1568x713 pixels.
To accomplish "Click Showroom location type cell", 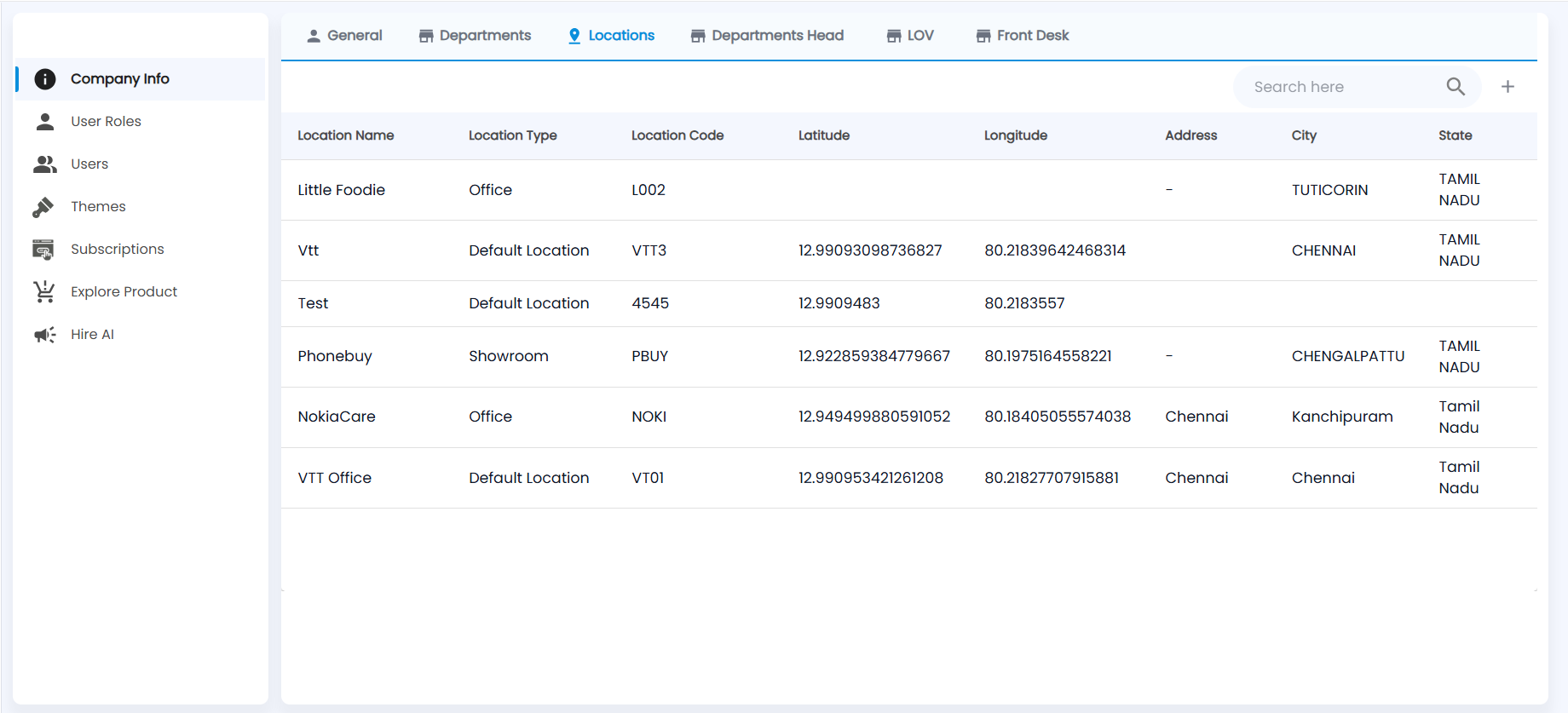I will (509, 356).
